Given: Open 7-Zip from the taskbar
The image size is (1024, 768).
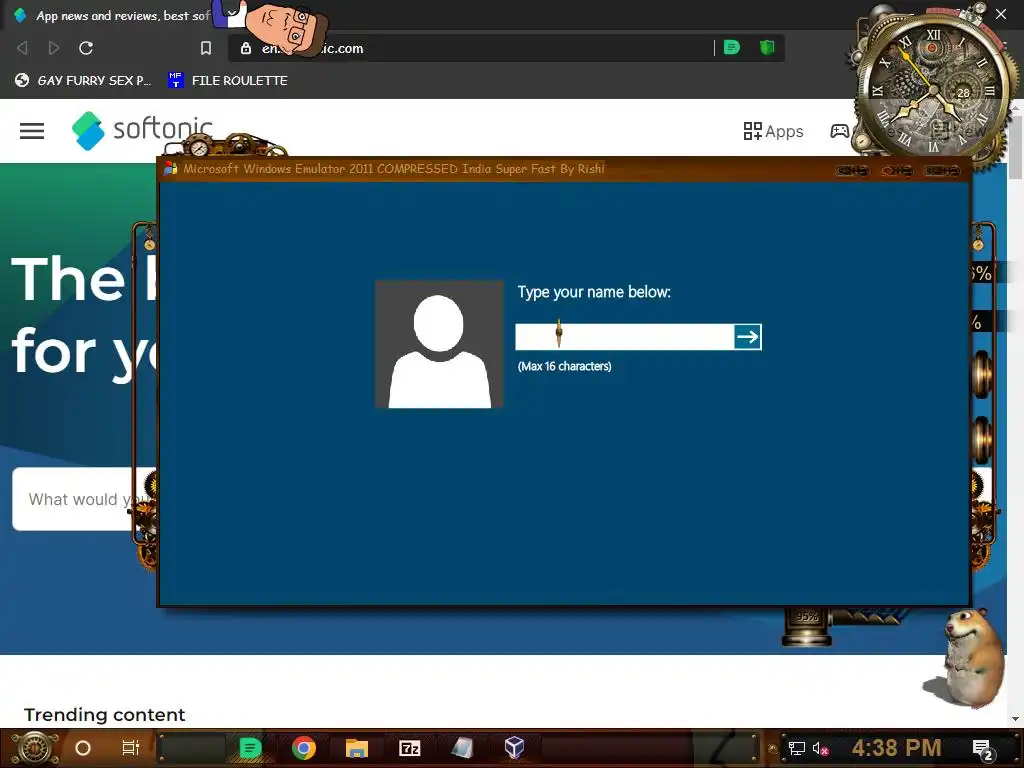Looking at the screenshot, I should pyautogui.click(x=409, y=748).
